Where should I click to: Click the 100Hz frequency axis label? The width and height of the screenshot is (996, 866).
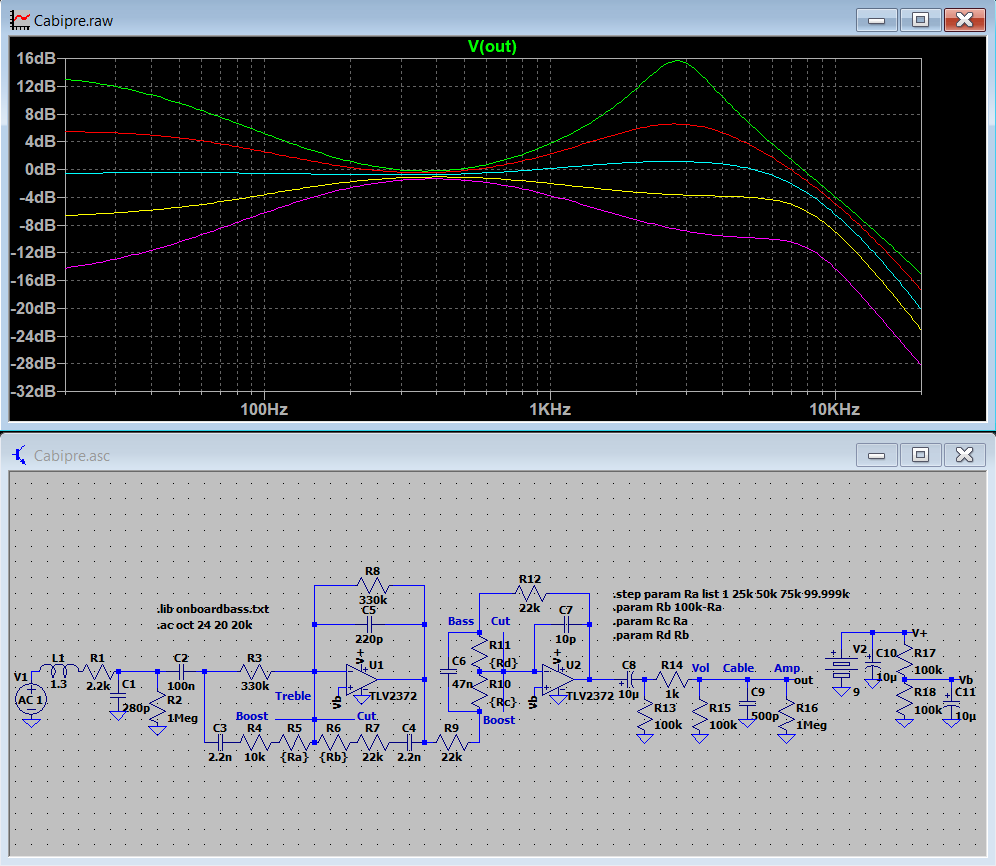click(264, 409)
